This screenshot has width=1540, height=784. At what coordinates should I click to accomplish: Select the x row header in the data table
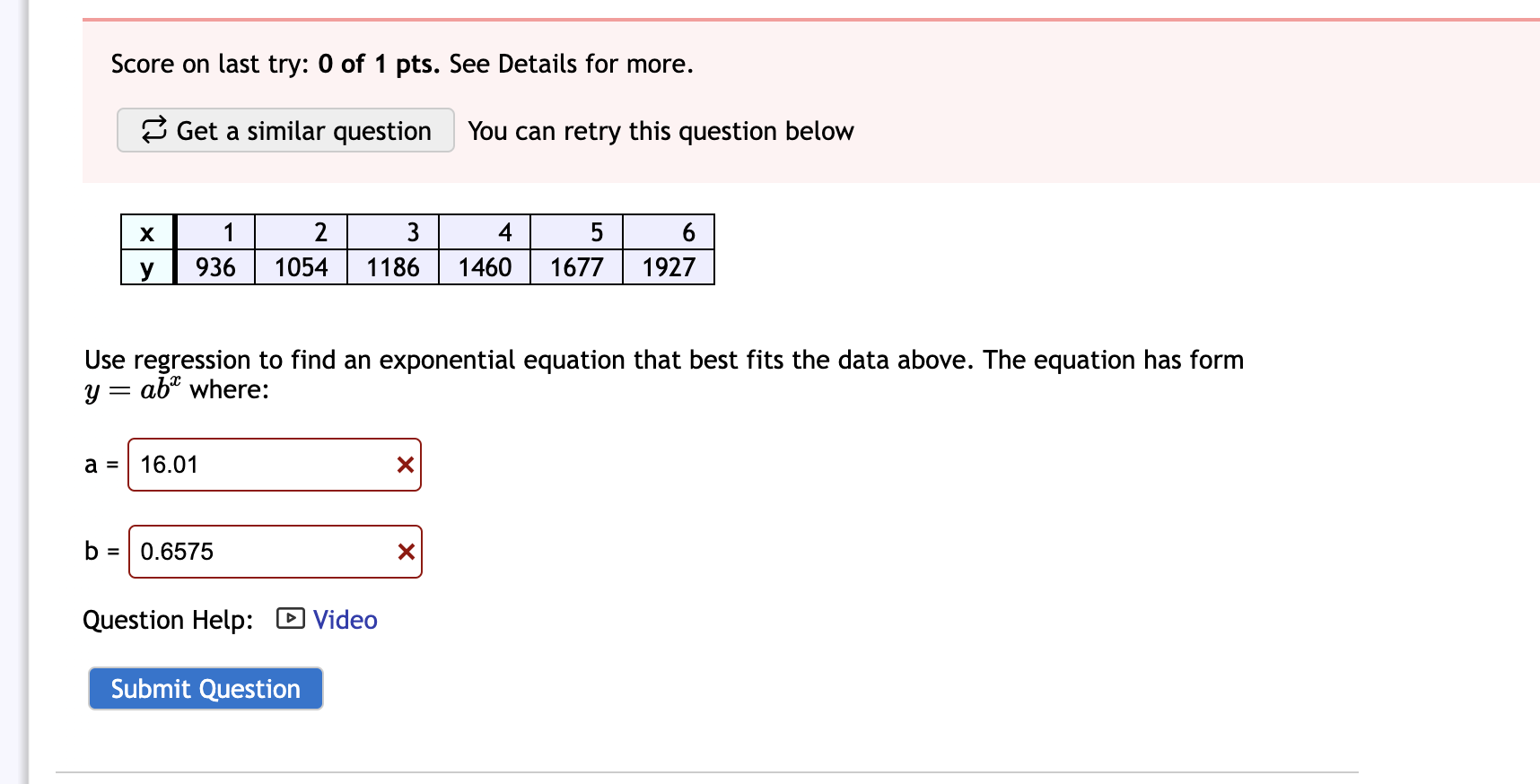point(146,233)
